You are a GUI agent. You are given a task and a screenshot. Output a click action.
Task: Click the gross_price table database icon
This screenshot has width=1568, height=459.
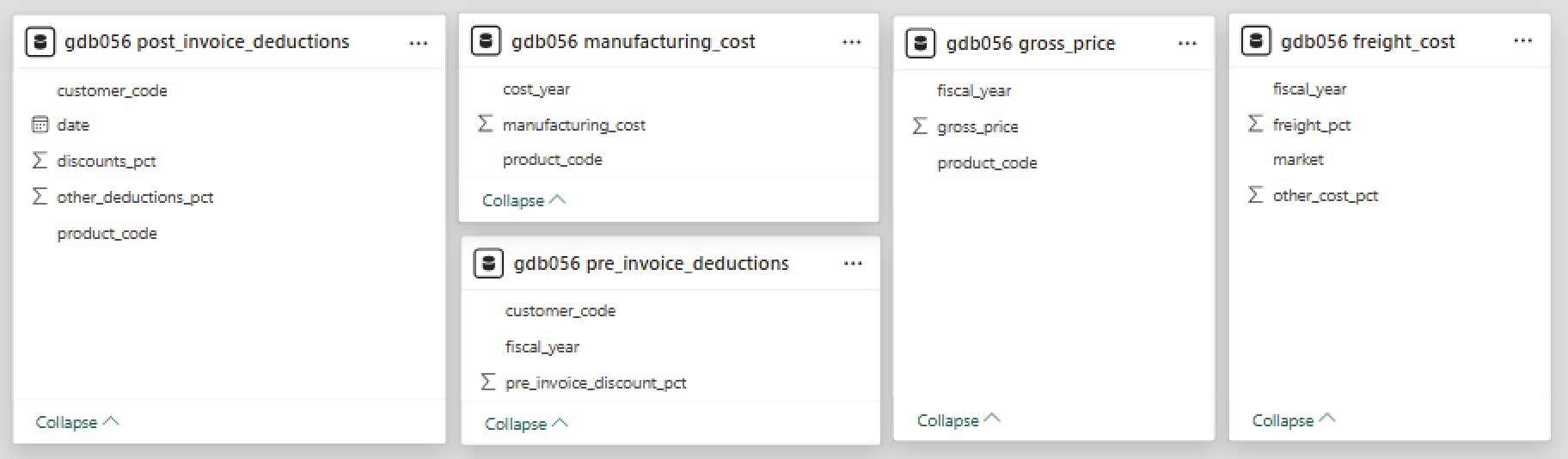click(921, 43)
